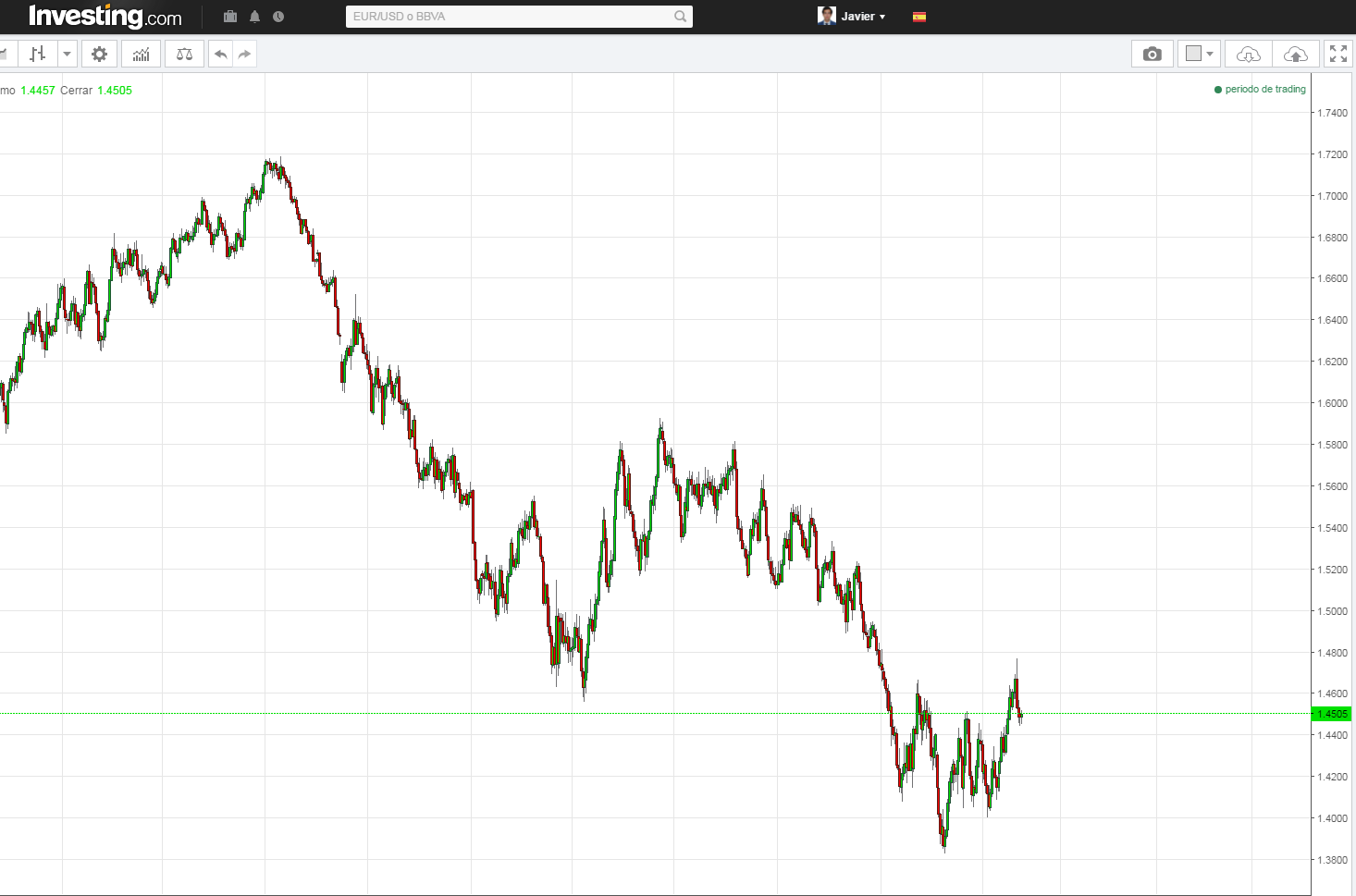
Task: Select the Spanish flag language option
Action: 919,16
